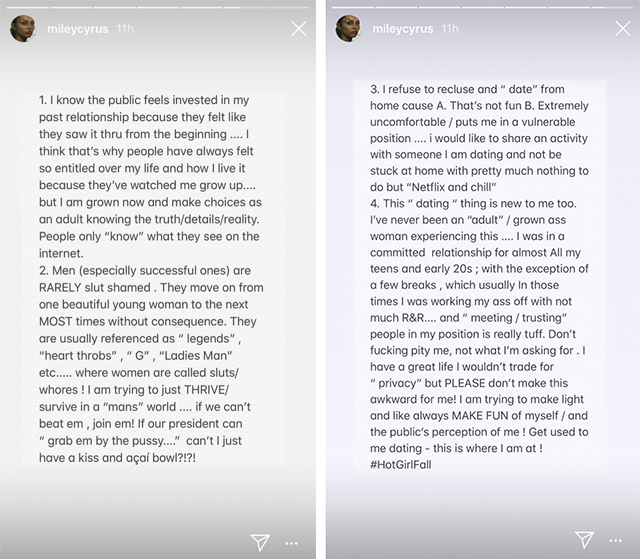Click the right story's top progress bar

coord(482,5)
